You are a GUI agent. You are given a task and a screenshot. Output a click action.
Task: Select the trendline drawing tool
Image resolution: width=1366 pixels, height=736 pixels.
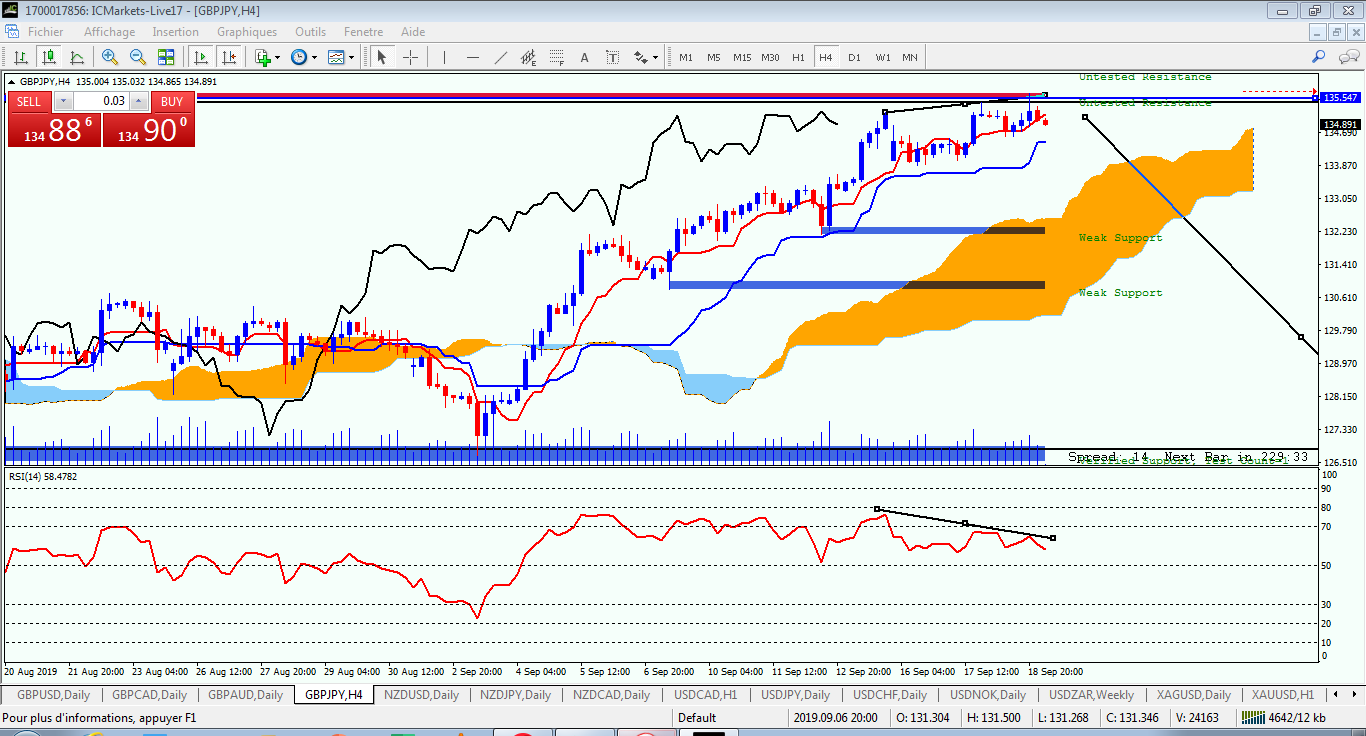tap(501, 57)
